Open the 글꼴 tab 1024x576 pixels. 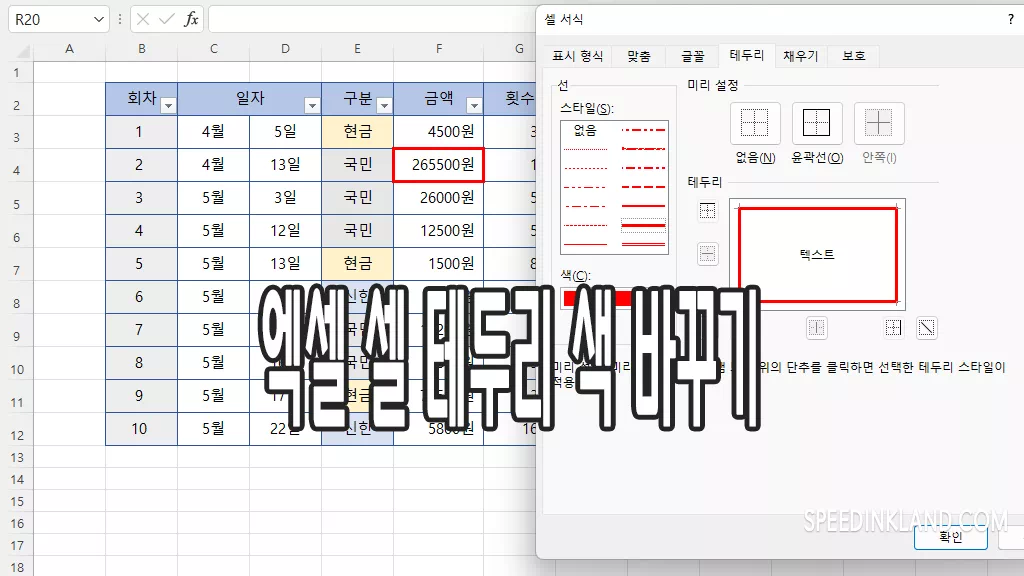pos(693,57)
